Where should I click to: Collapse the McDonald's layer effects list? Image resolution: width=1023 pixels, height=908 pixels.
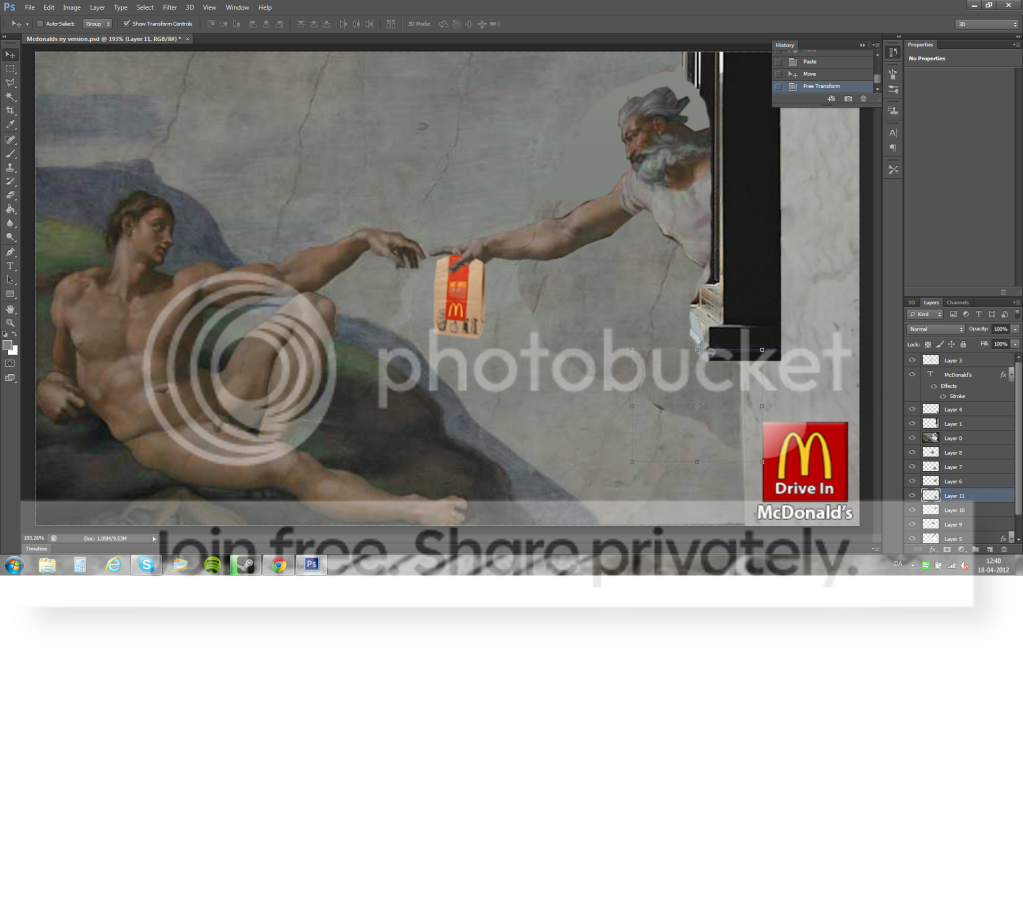pos(1011,374)
